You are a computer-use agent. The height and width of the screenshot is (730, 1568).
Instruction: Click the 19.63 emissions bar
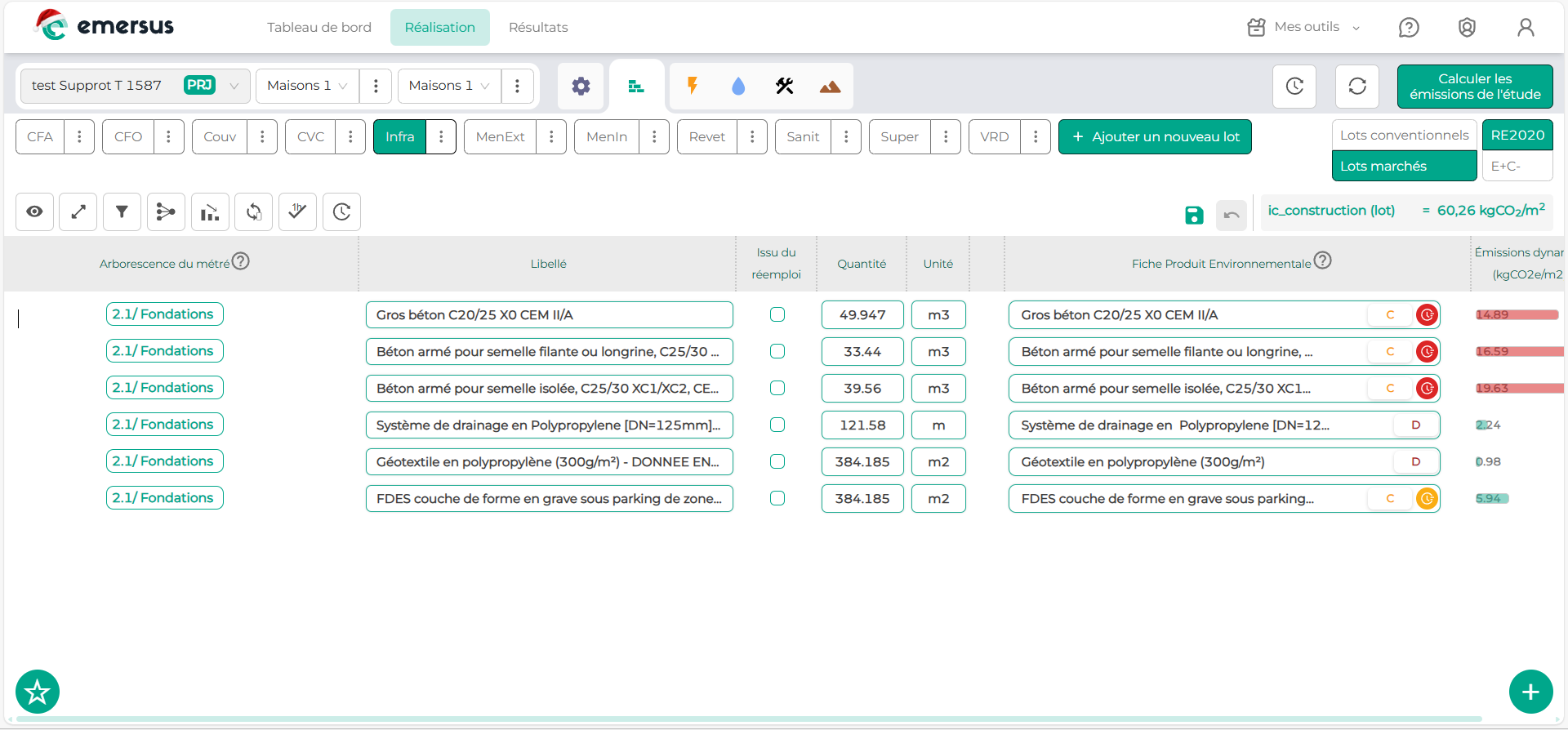click(x=1520, y=388)
